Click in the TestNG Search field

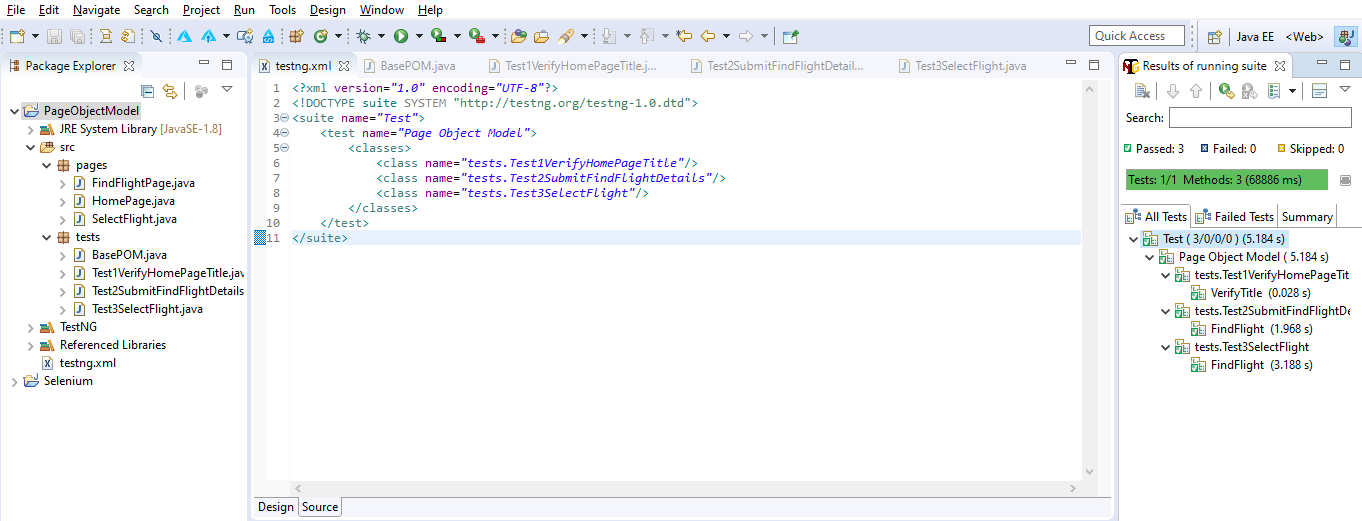[x=1259, y=118]
